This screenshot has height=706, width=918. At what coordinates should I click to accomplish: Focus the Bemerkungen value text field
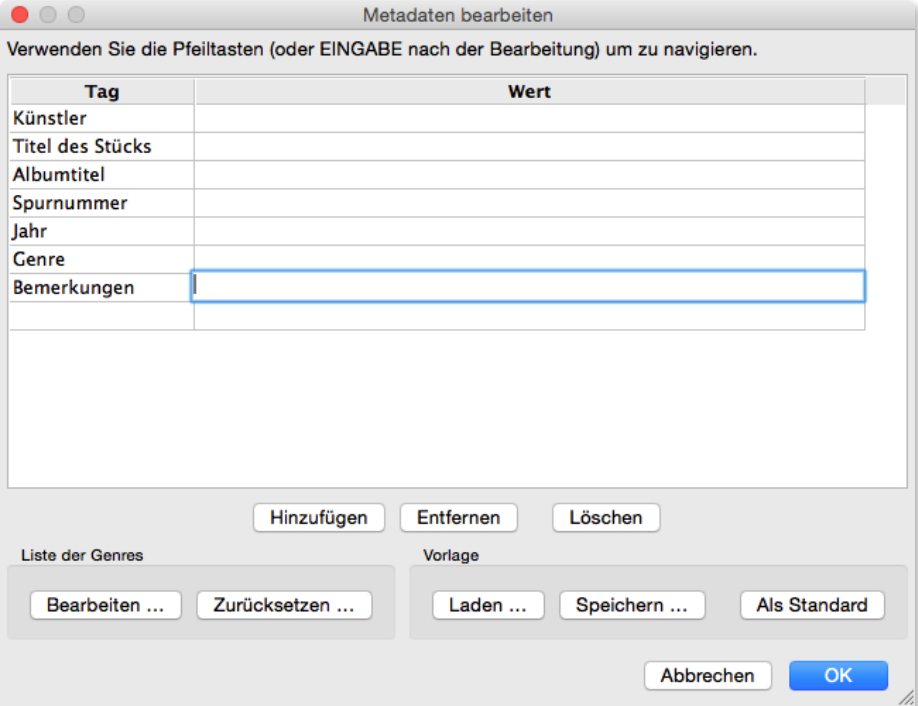click(x=529, y=287)
